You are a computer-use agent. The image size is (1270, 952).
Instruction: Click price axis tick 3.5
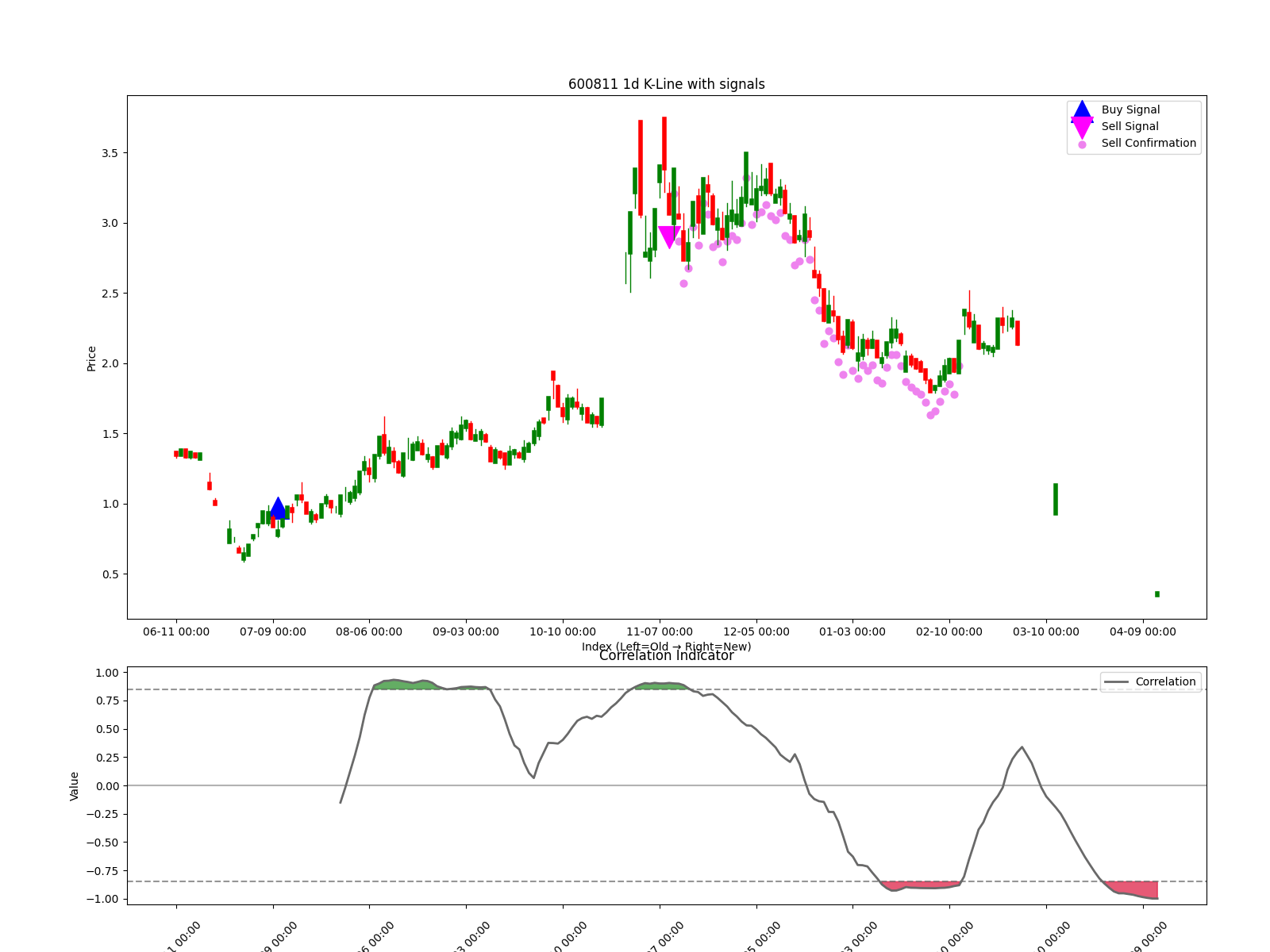pos(110,152)
